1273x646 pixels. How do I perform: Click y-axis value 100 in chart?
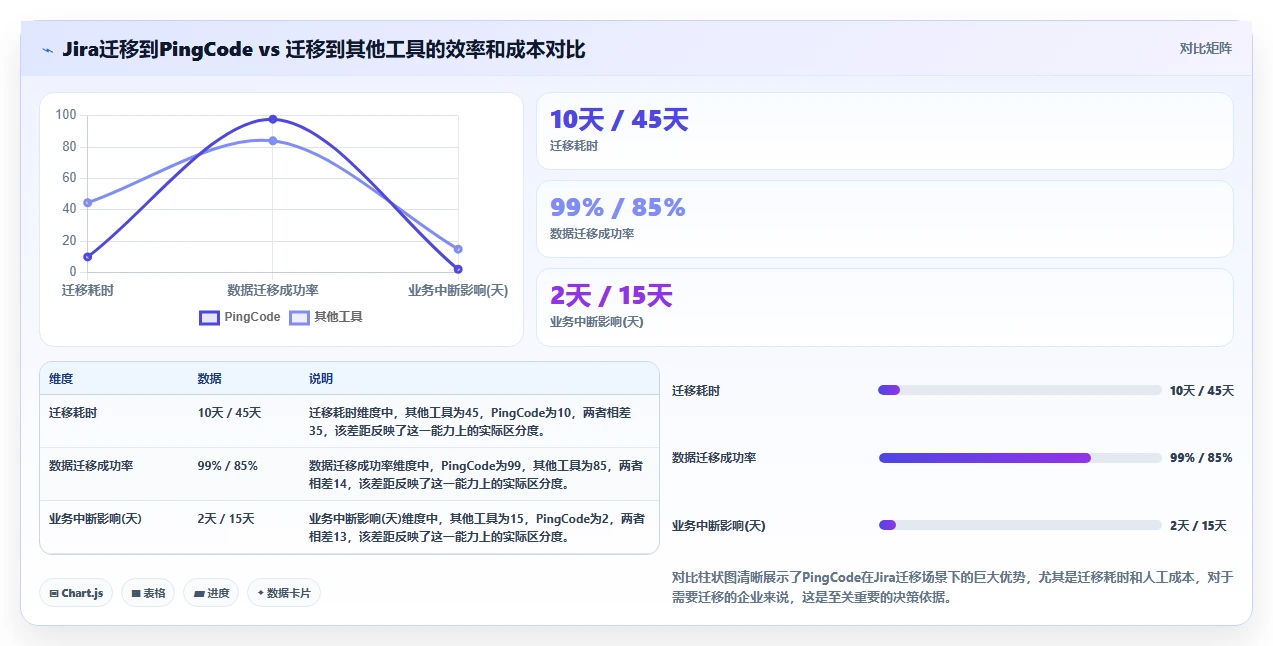(66, 115)
